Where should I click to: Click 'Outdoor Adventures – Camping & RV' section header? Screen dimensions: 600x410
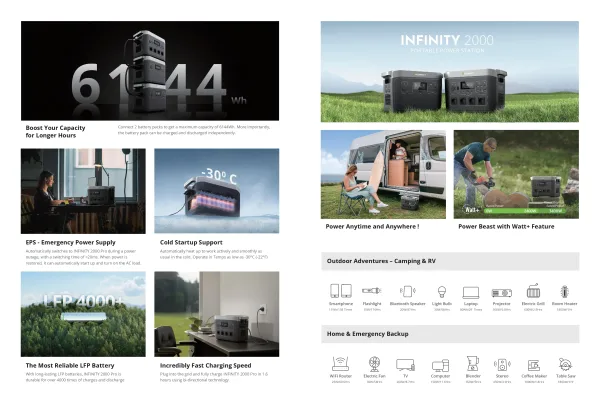click(450, 261)
